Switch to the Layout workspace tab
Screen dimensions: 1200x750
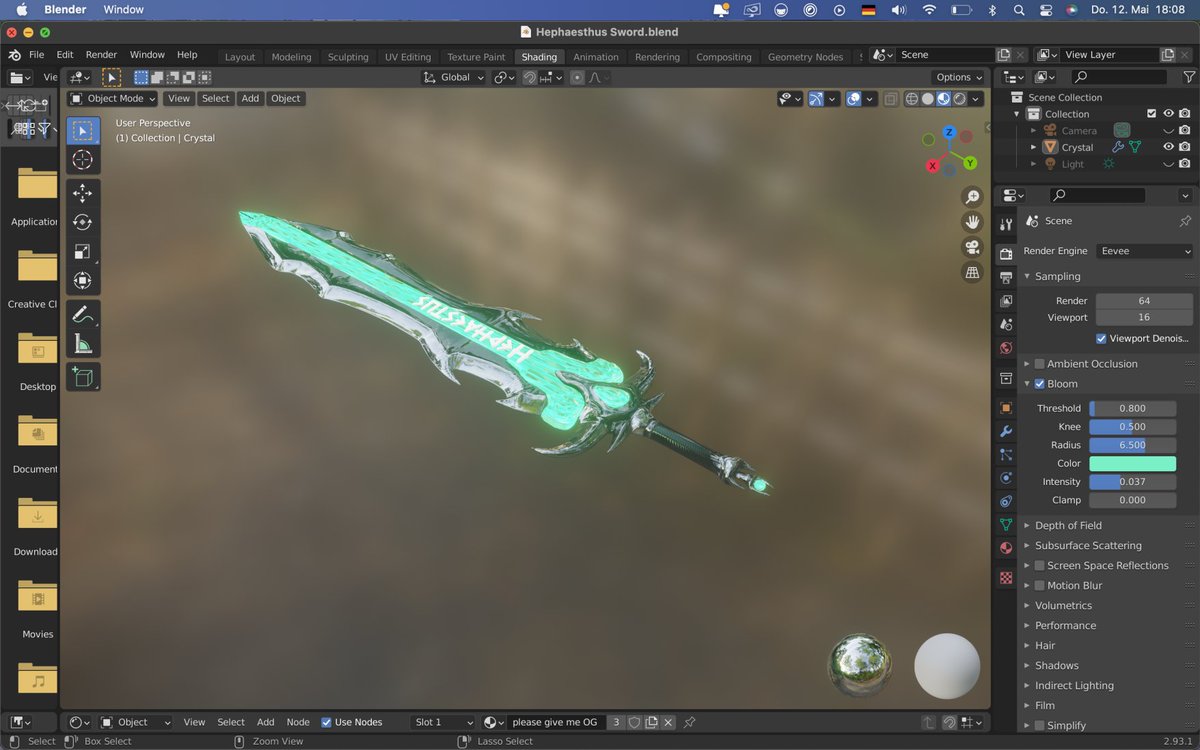pos(240,57)
